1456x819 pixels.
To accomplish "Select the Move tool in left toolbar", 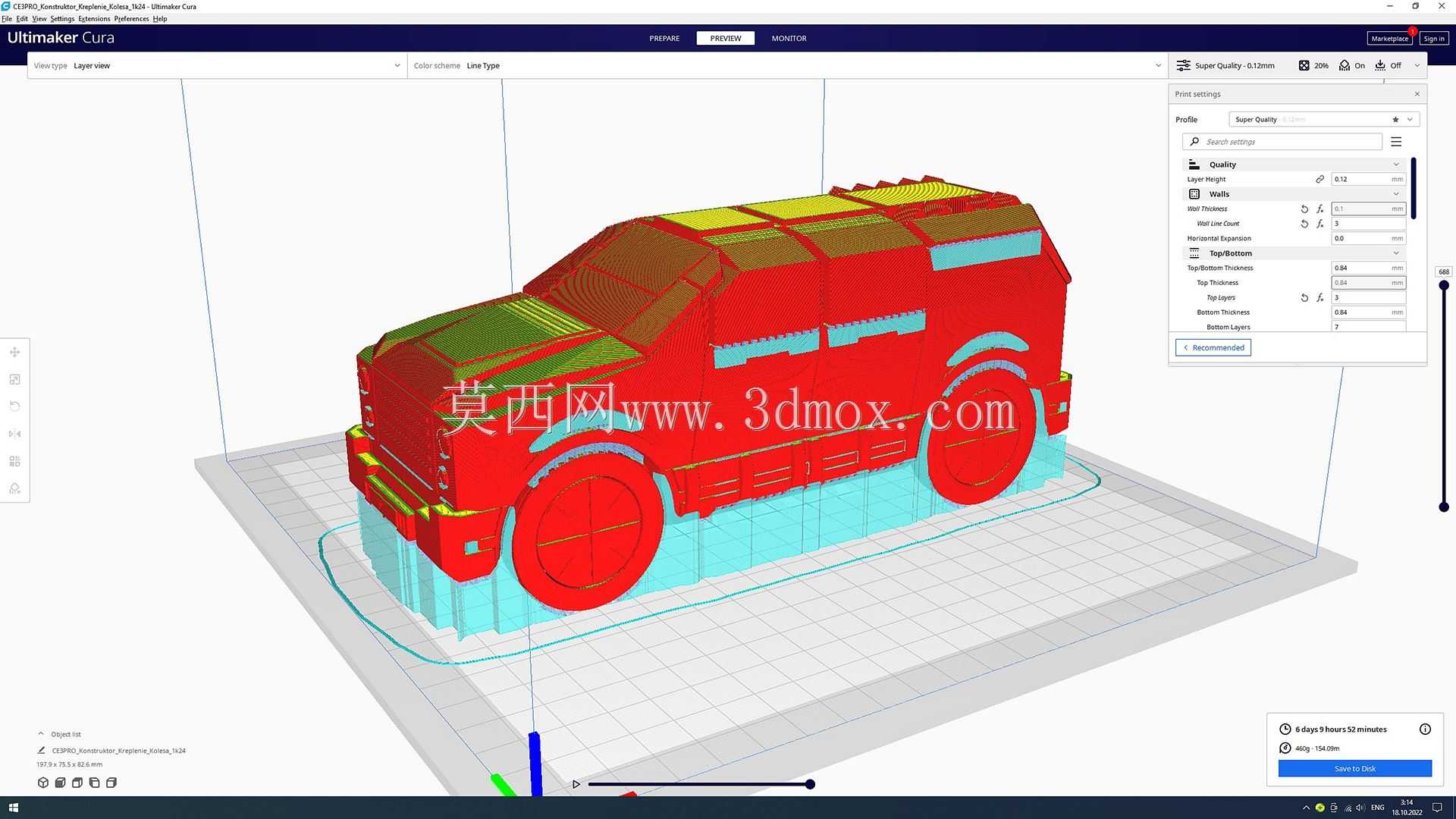I will (14, 352).
